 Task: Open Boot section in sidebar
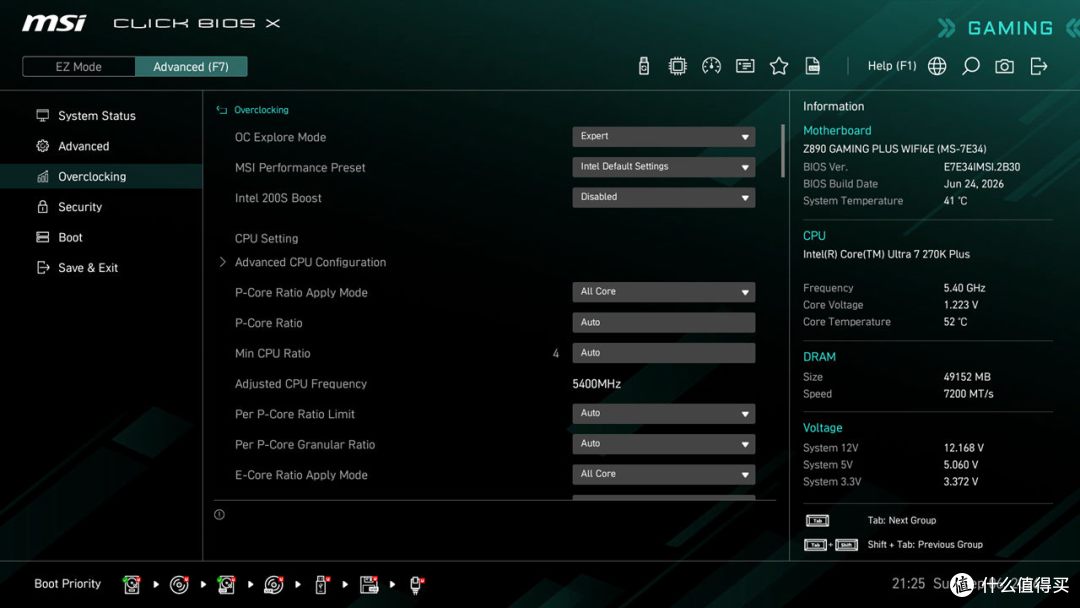(70, 237)
